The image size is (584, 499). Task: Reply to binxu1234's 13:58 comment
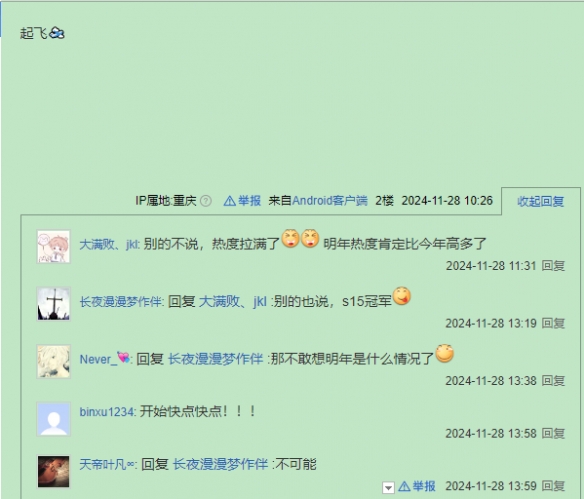pos(553,433)
